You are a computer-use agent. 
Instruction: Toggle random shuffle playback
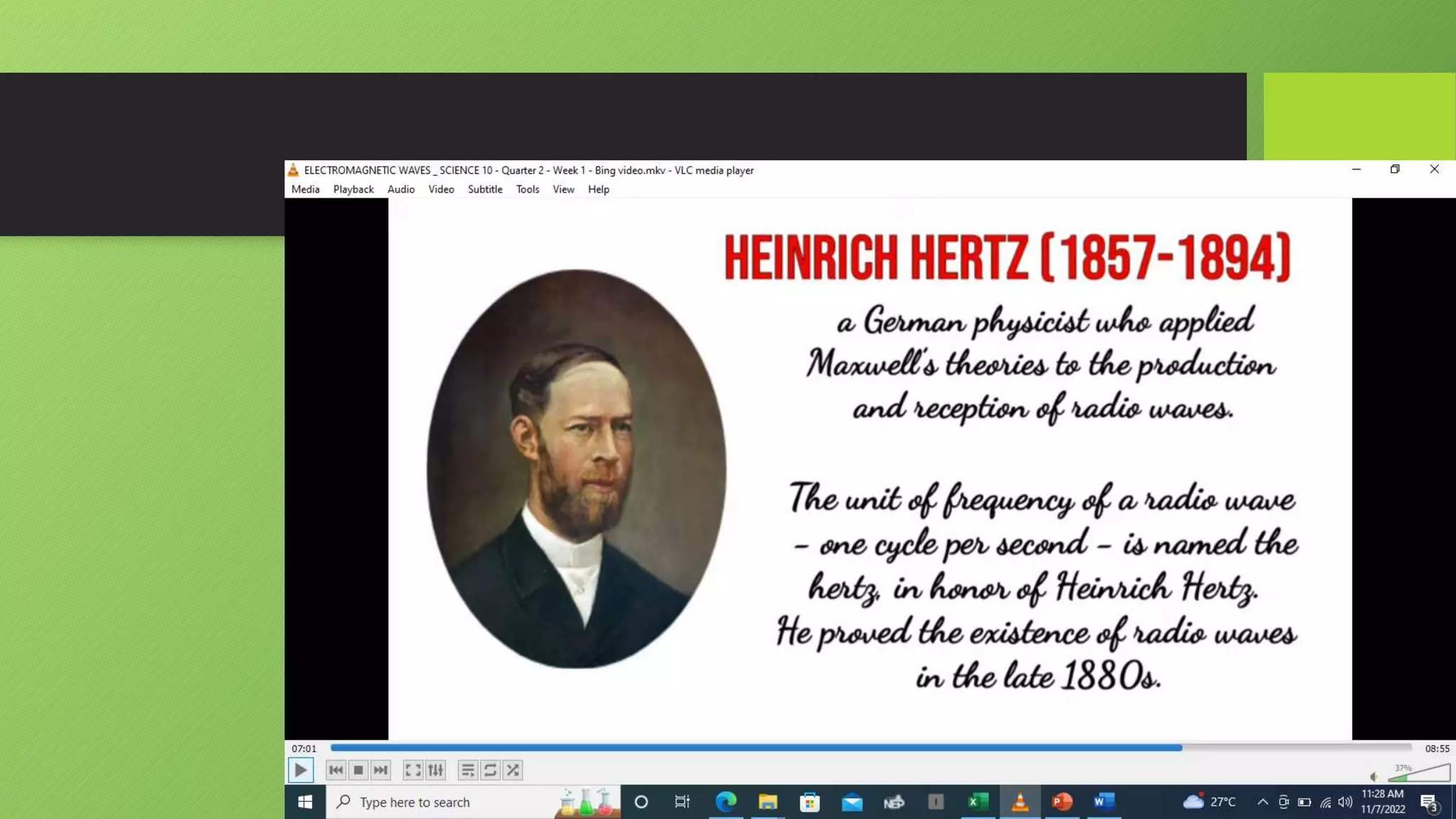(x=513, y=770)
